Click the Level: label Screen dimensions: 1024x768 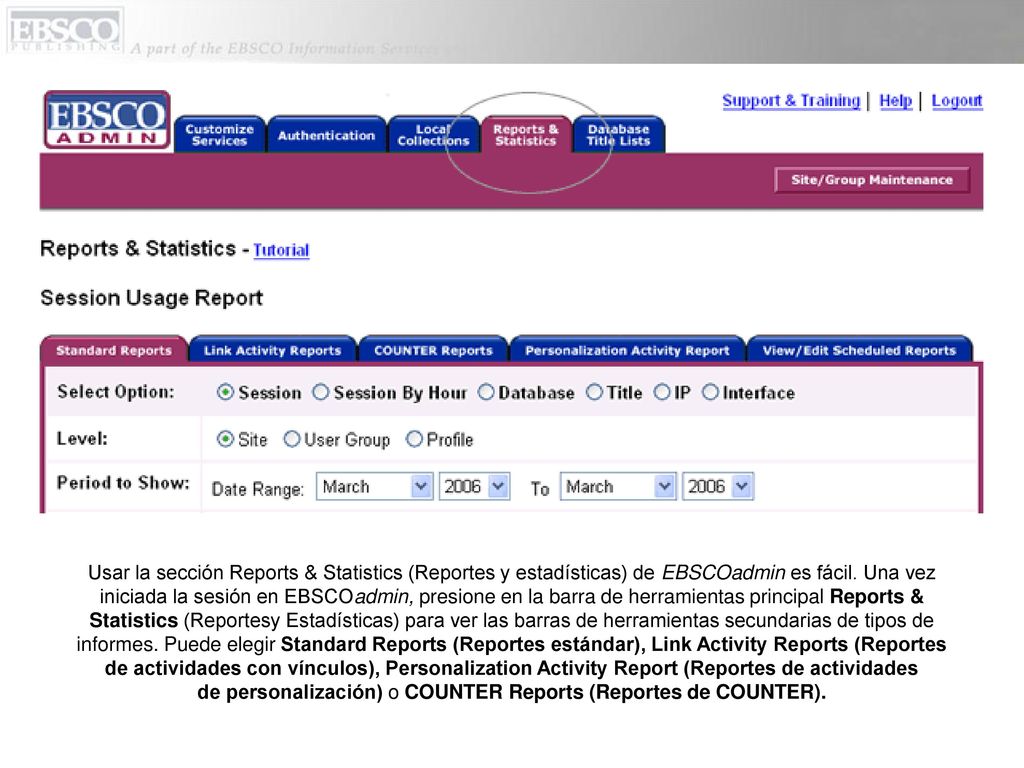pyautogui.click(x=82, y=438)
